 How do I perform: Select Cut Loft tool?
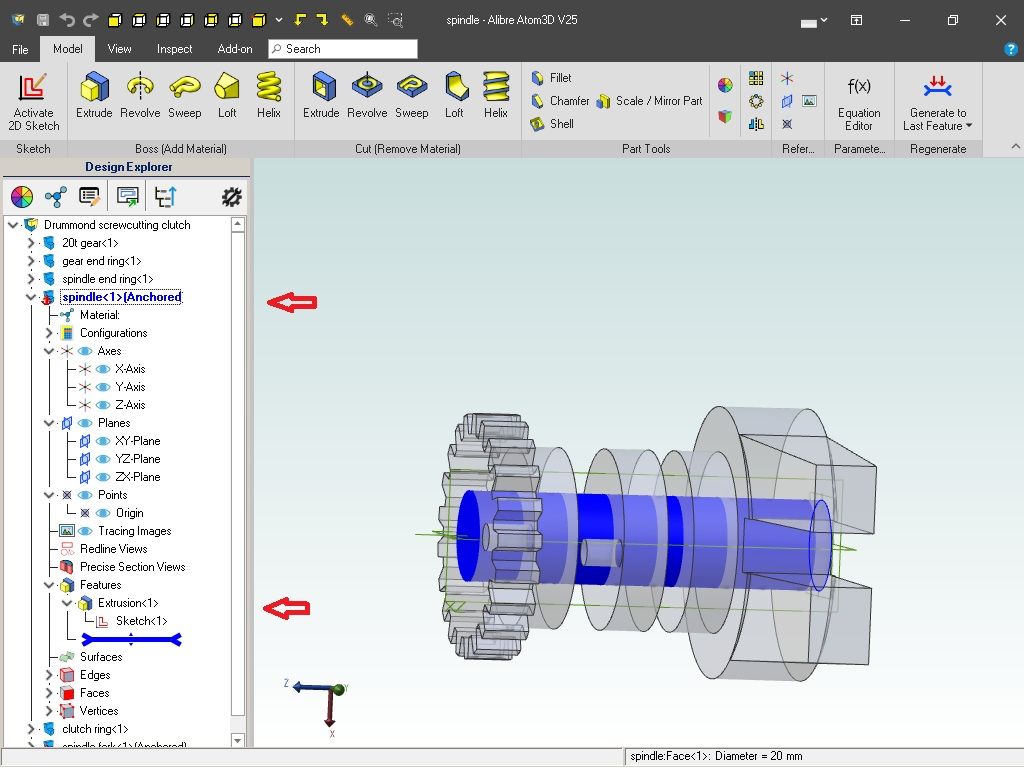tap(454, 95)
